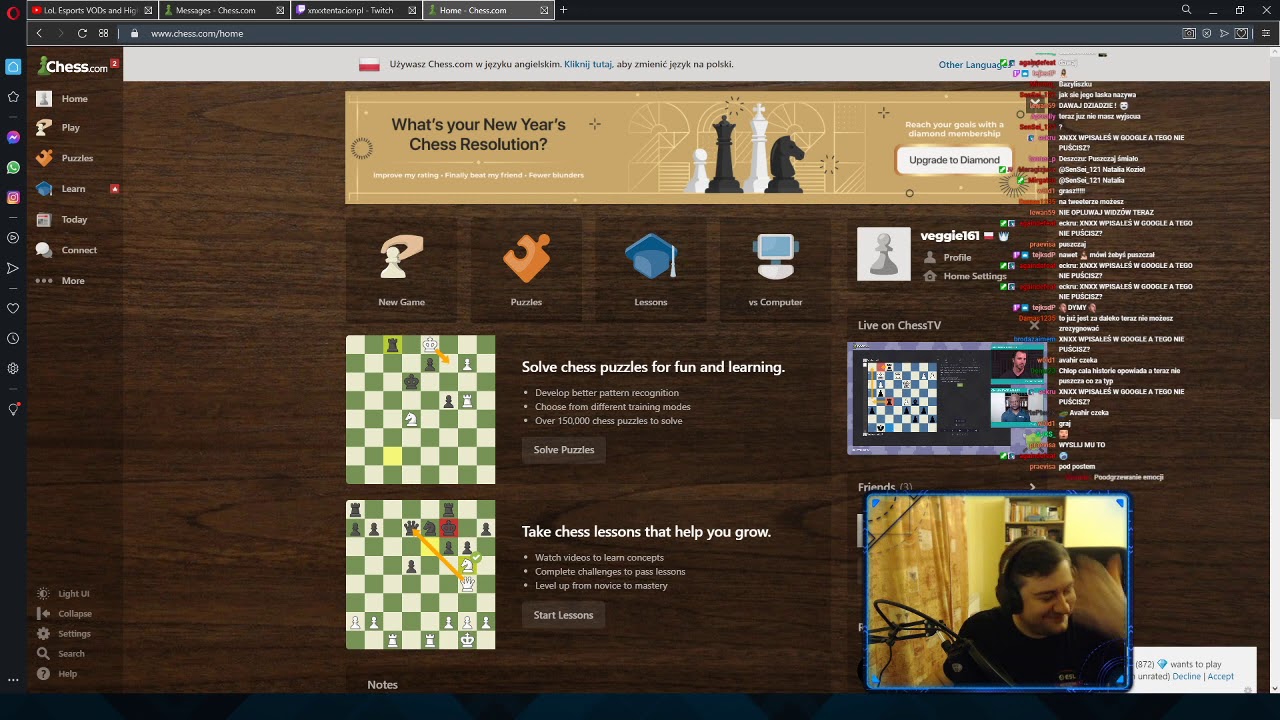Open Play in the Chess.com sidebar
The height and width of the screenshot is (720, 1280).
pyautogui.click(x=58, y=128)
